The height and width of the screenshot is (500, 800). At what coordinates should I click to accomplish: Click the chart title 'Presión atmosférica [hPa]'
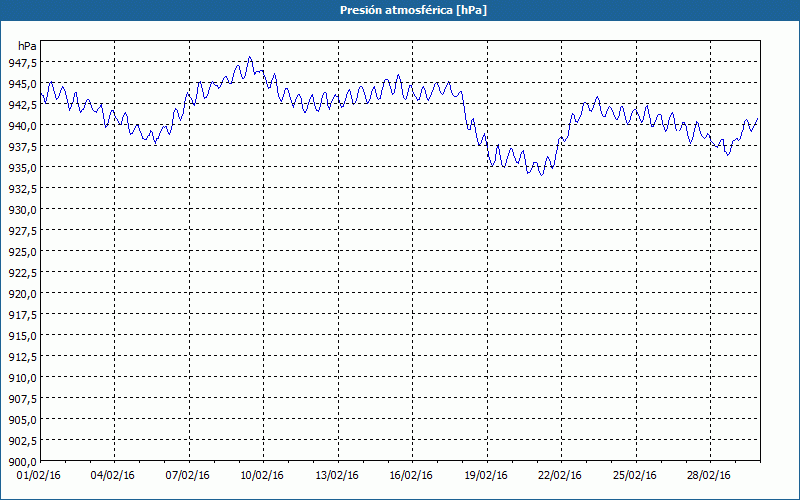pos(413,10)
